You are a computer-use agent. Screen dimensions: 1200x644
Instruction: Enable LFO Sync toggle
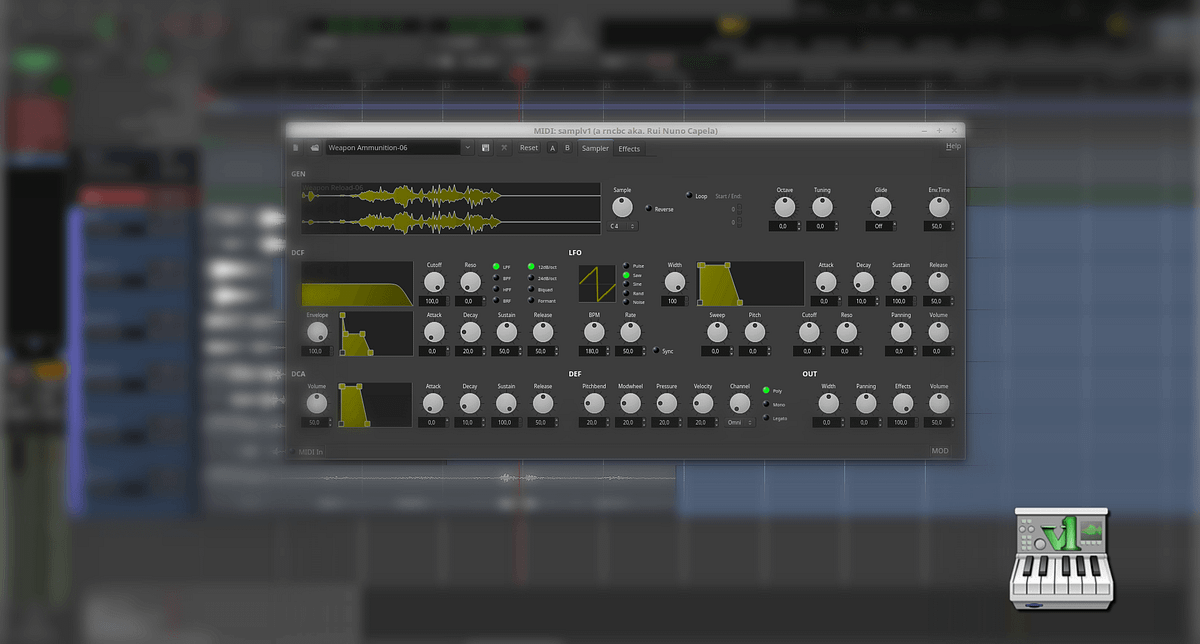656,351
